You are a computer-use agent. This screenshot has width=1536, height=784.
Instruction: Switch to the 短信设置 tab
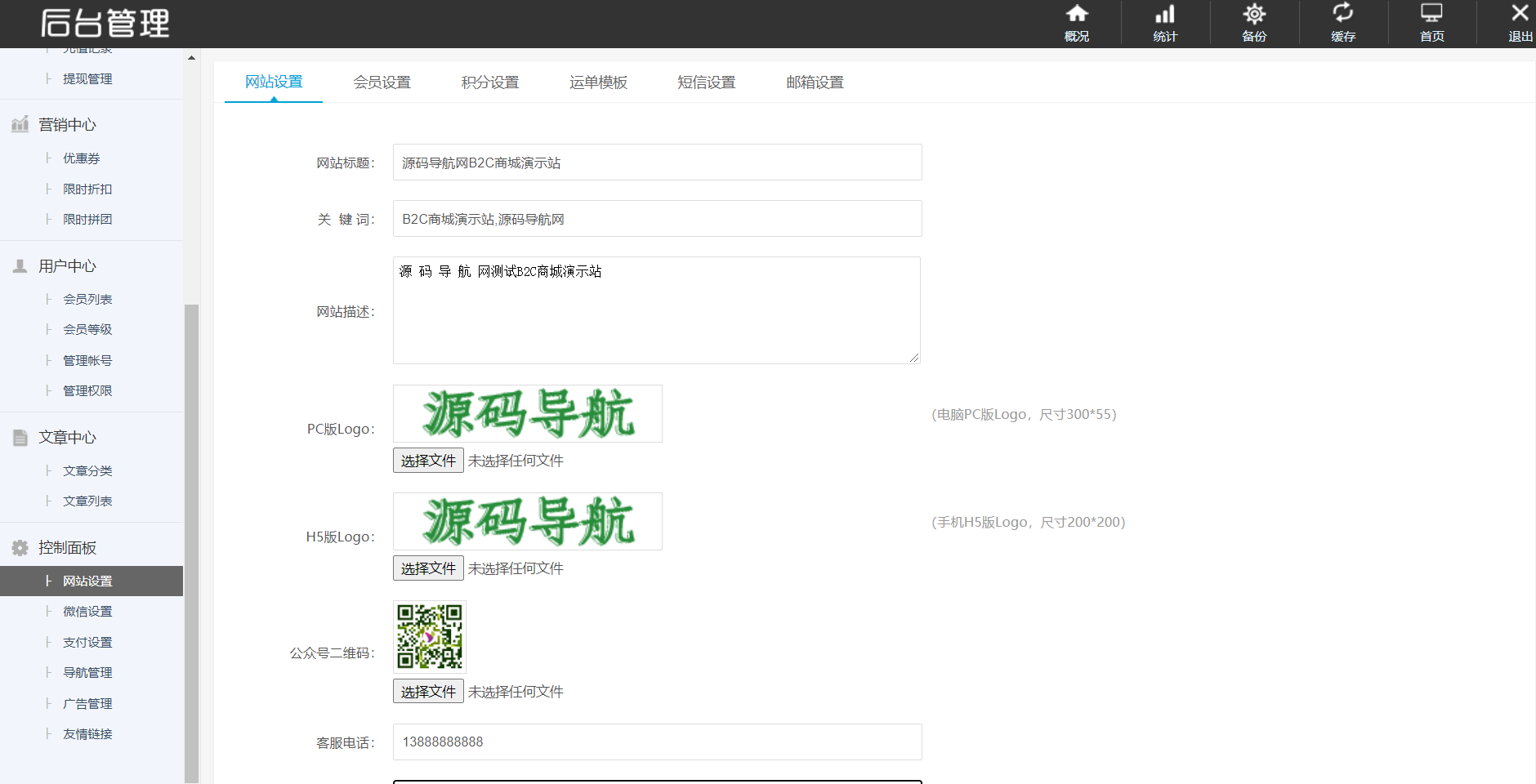[706, 82]
